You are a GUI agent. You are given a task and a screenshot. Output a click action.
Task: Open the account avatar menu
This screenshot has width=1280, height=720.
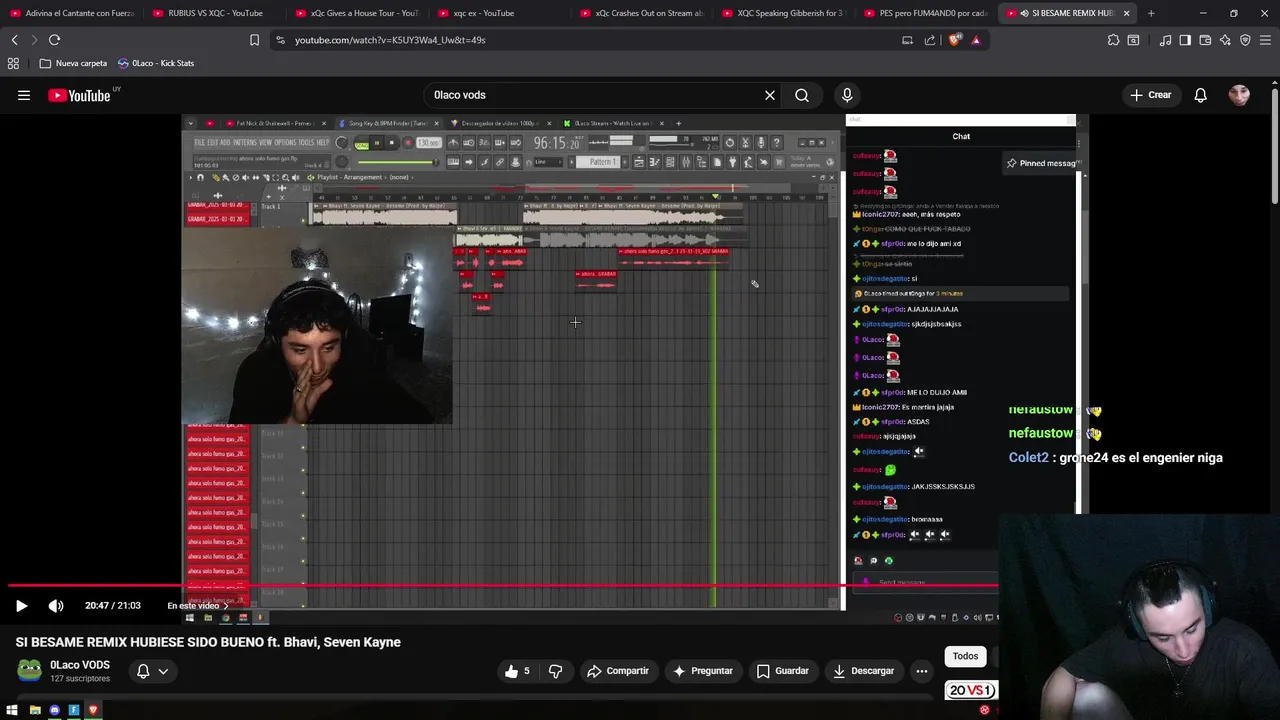click(1239, 95)
